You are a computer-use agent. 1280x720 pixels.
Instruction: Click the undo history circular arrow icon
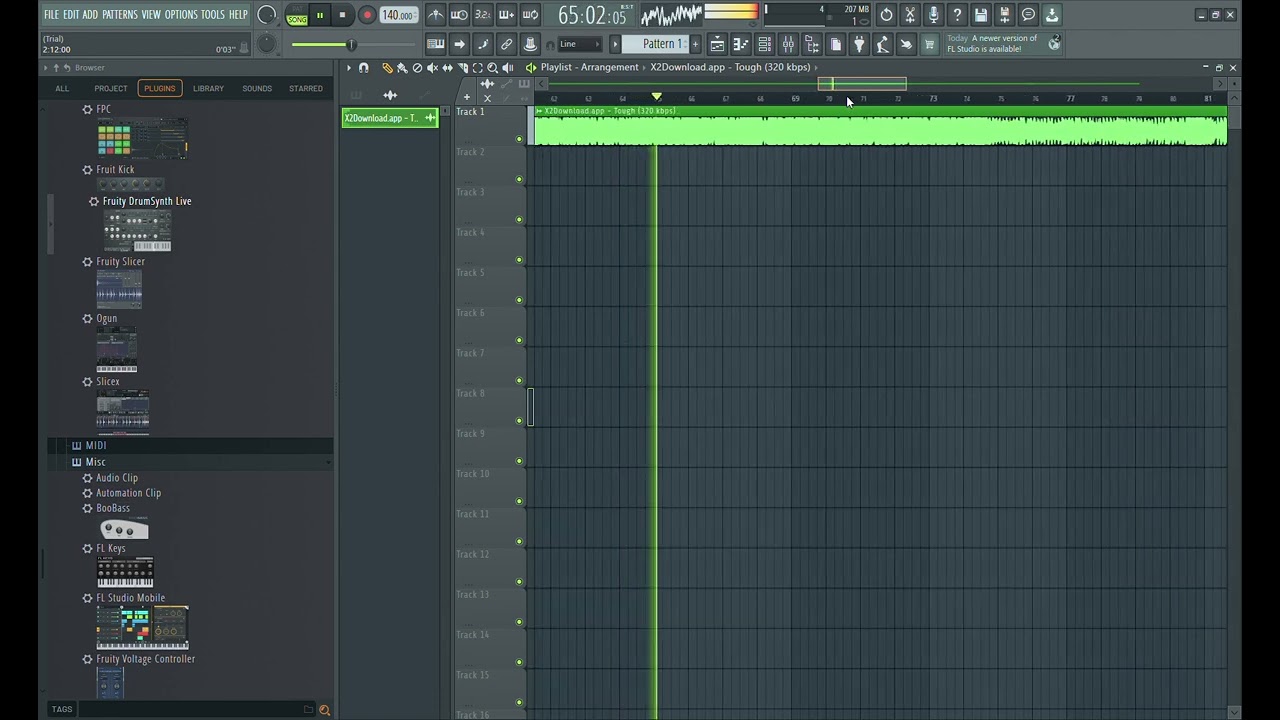[886, 15]
